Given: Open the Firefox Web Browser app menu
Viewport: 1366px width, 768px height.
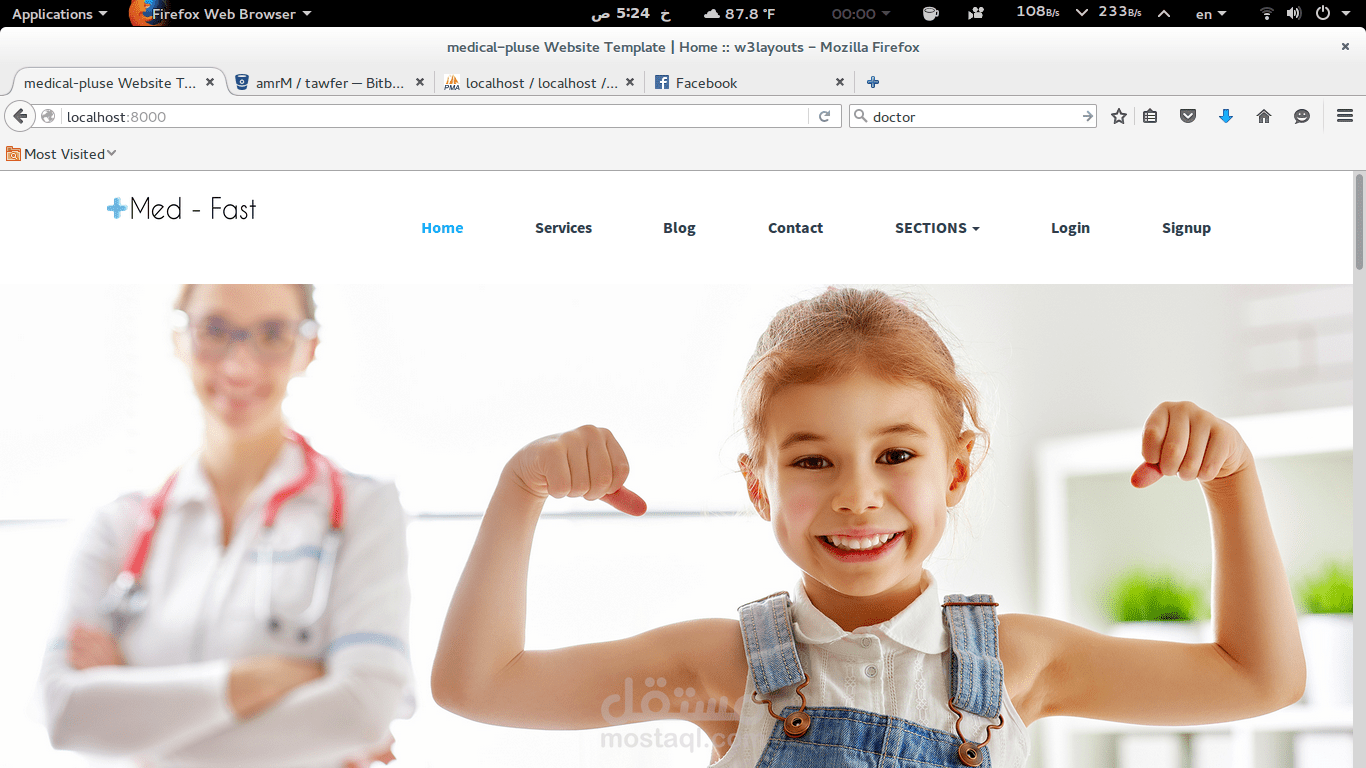Looking at the screenshot, I should pos(231,14).
